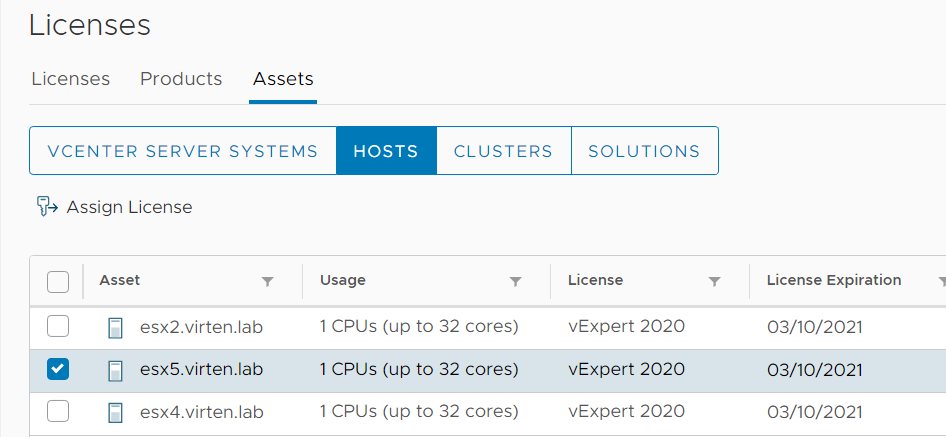Open the Asset column filter
The height and width of the screenshot is (437, 946).
point(267,281)
